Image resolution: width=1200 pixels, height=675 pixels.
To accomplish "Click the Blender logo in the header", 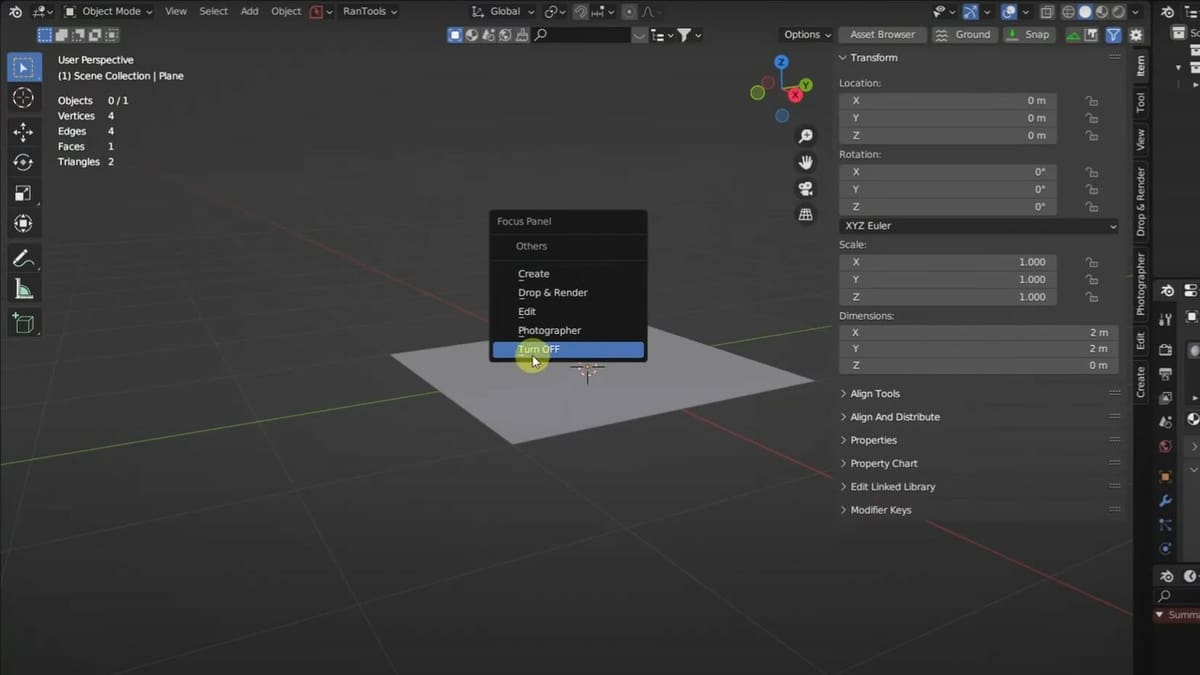I will [x=17, y=11].
